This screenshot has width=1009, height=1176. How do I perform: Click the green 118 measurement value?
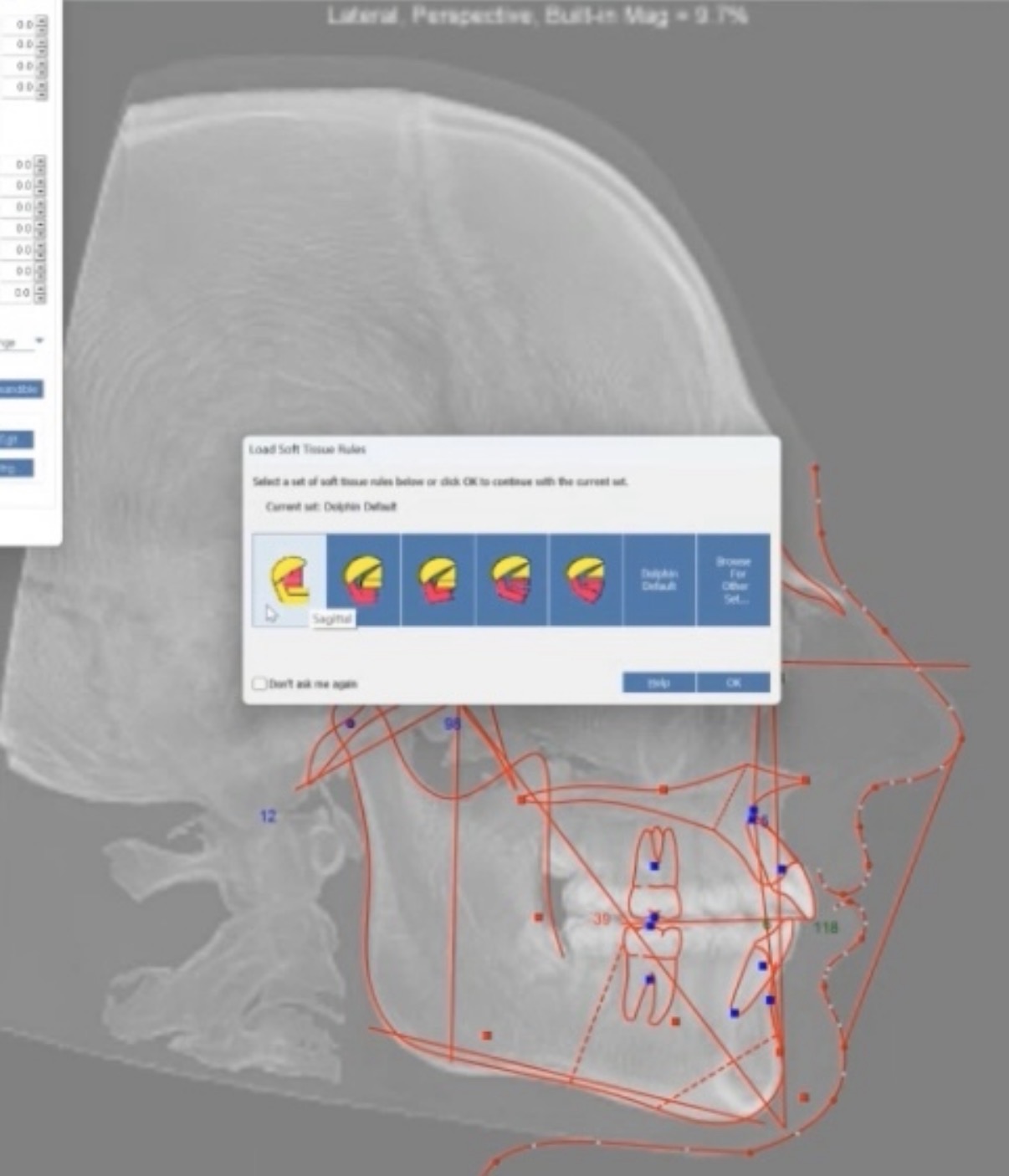826,927
